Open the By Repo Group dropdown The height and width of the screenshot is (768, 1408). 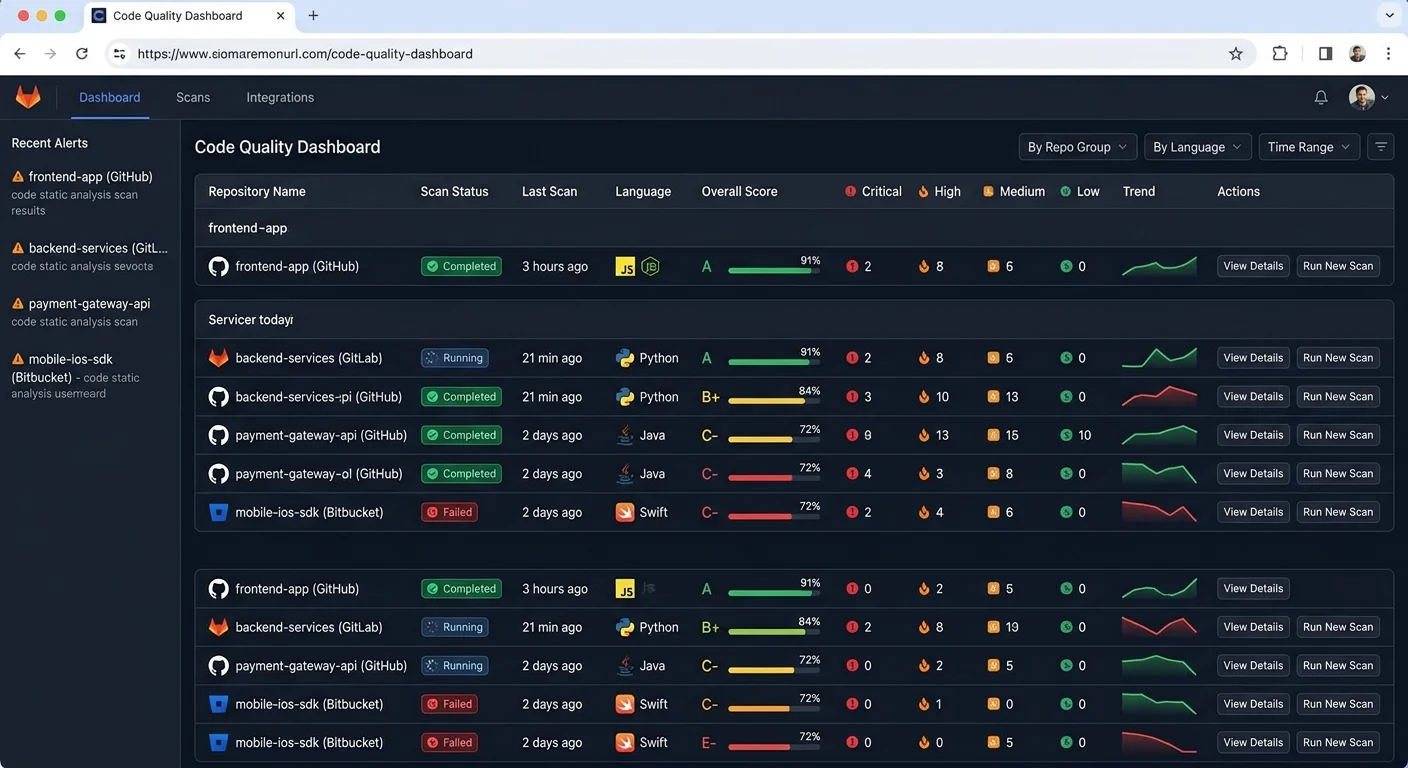tap(1077, 147)
